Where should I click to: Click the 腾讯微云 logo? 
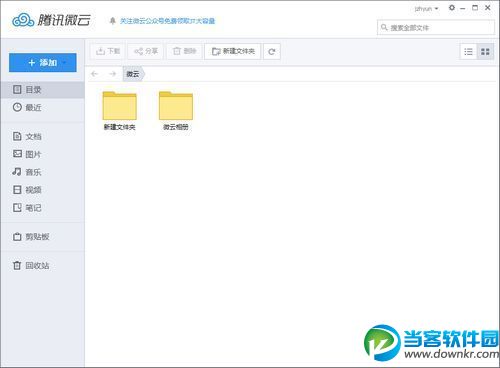pos(51,20)
